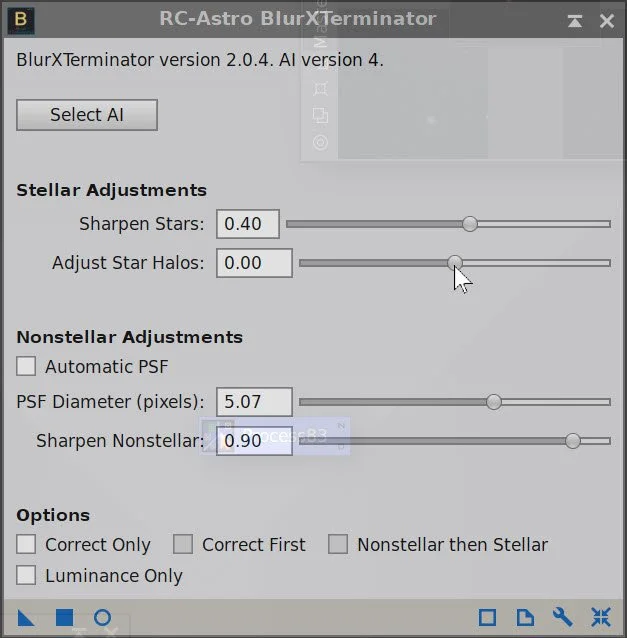
Task: Click the Sharpen Nonstellar slider handle
Action: point(572,441)
